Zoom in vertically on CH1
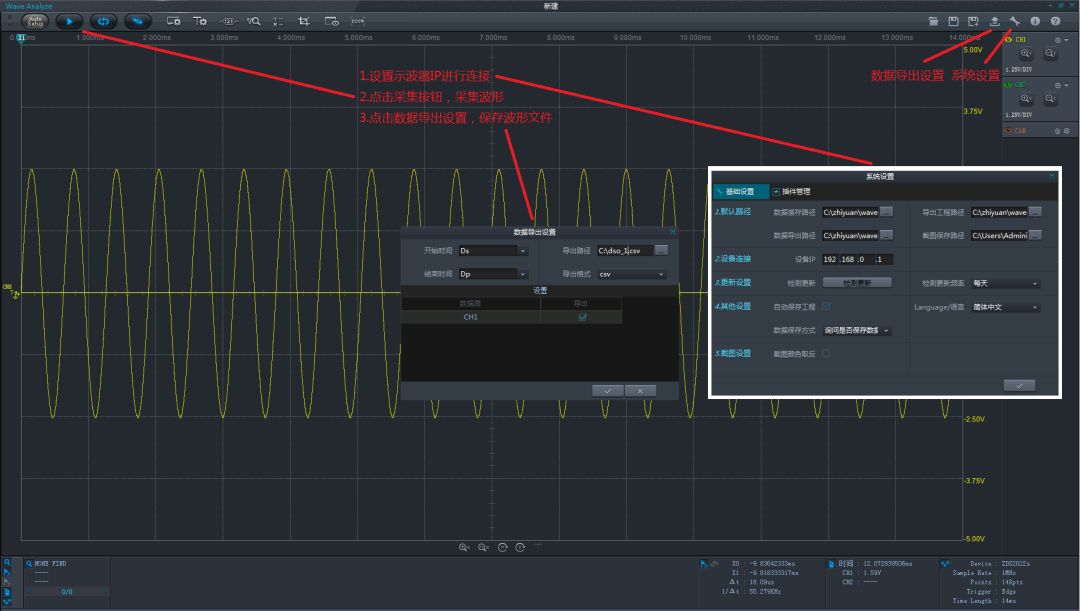 coord(1025,55)
